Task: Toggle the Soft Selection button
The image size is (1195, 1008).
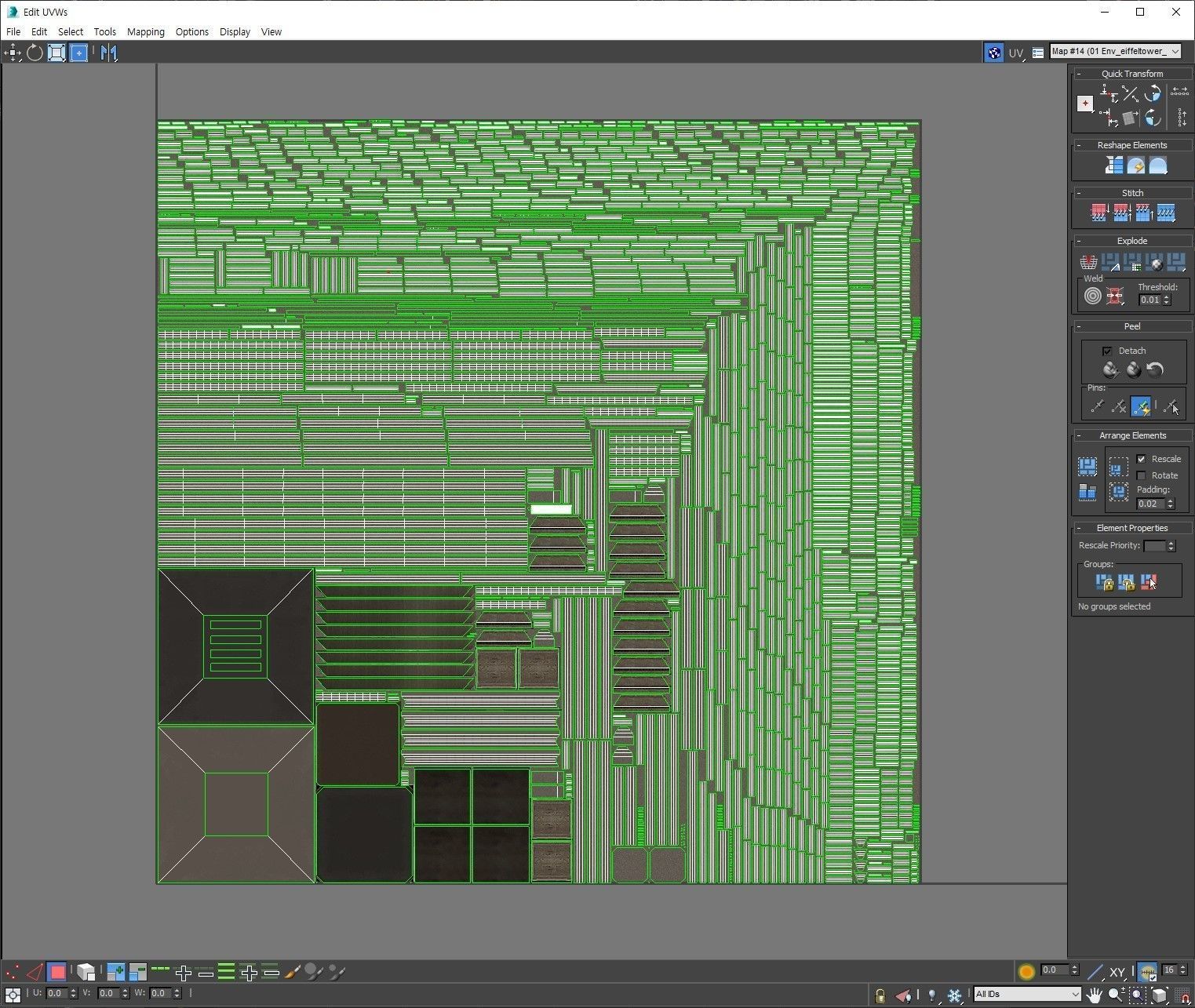Action: click(x=1026, y=971)
